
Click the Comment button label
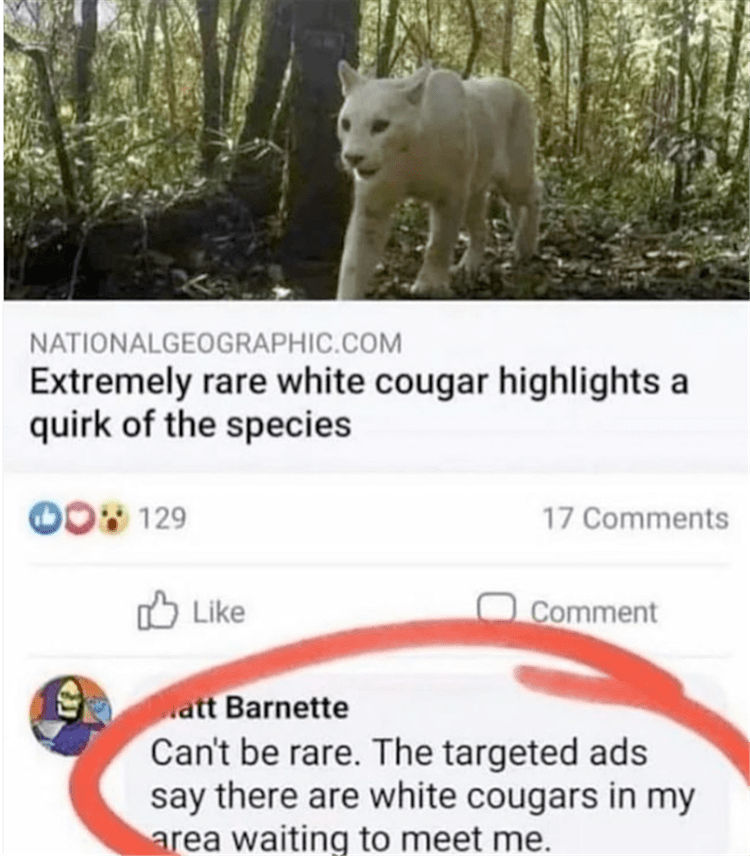(594, 612)
